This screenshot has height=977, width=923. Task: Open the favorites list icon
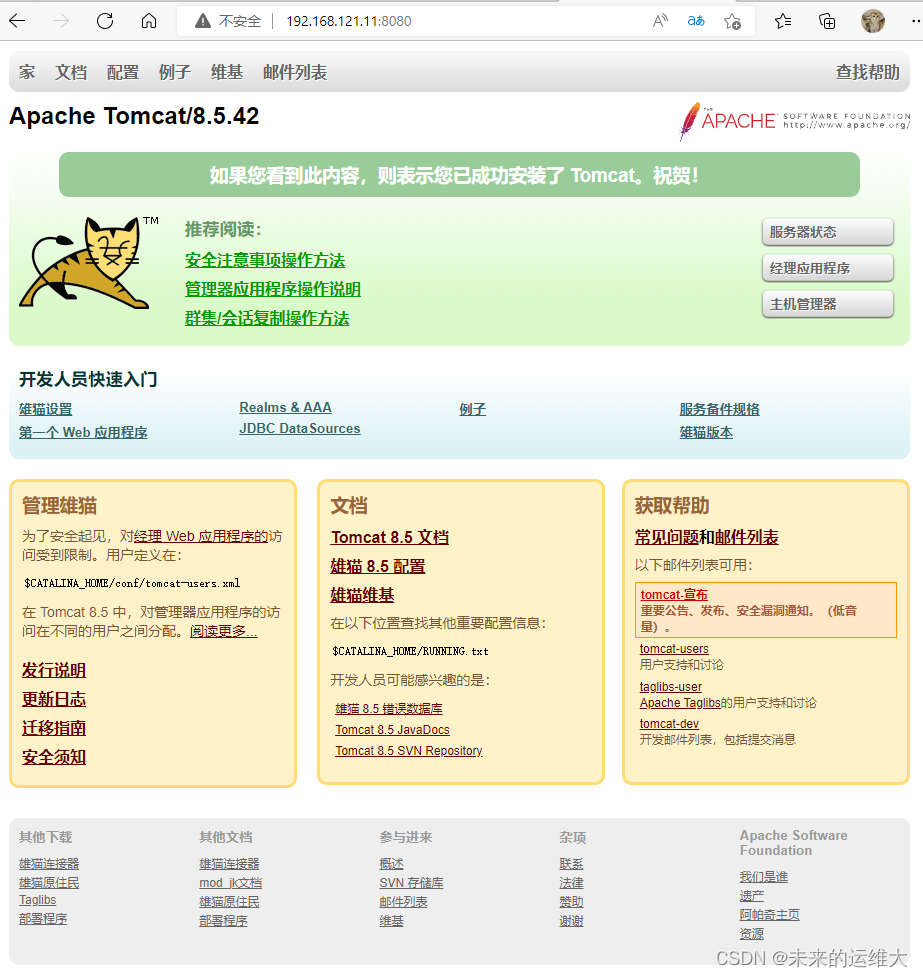tap(783, 21)
